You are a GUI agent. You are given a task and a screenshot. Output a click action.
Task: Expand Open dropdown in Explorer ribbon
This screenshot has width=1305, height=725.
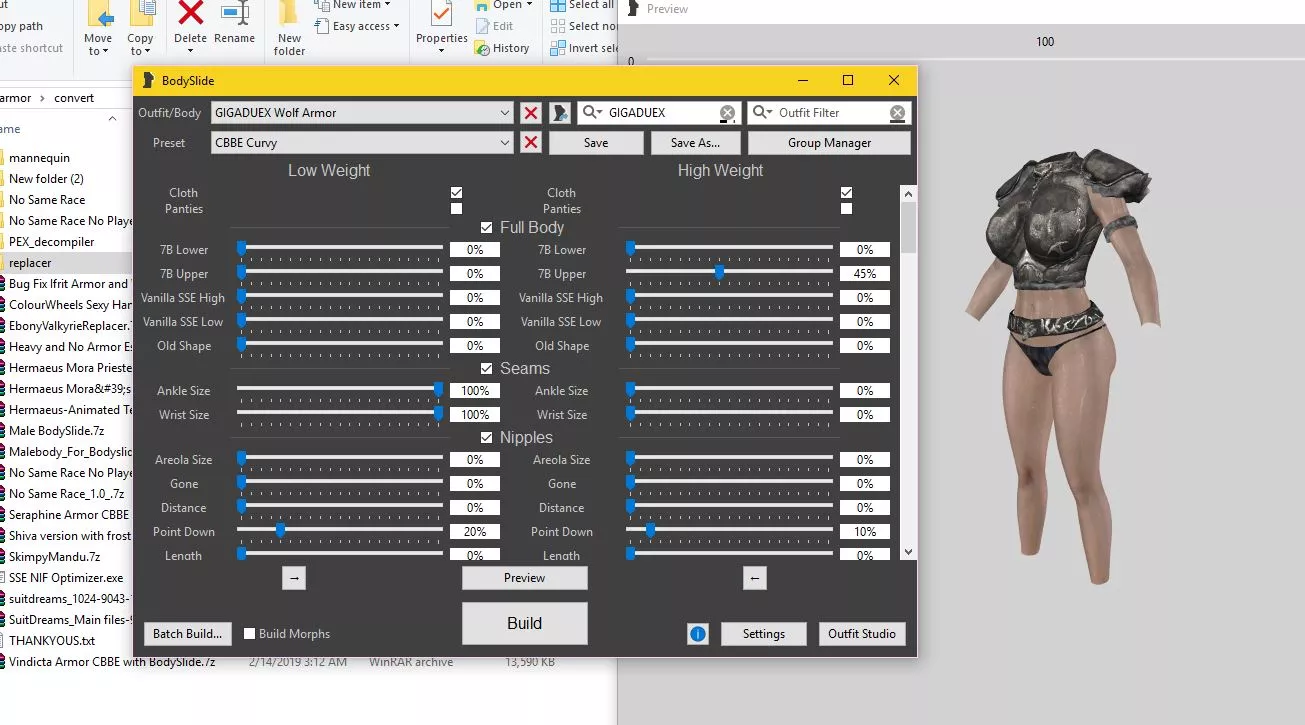click(x=529, y=5)
